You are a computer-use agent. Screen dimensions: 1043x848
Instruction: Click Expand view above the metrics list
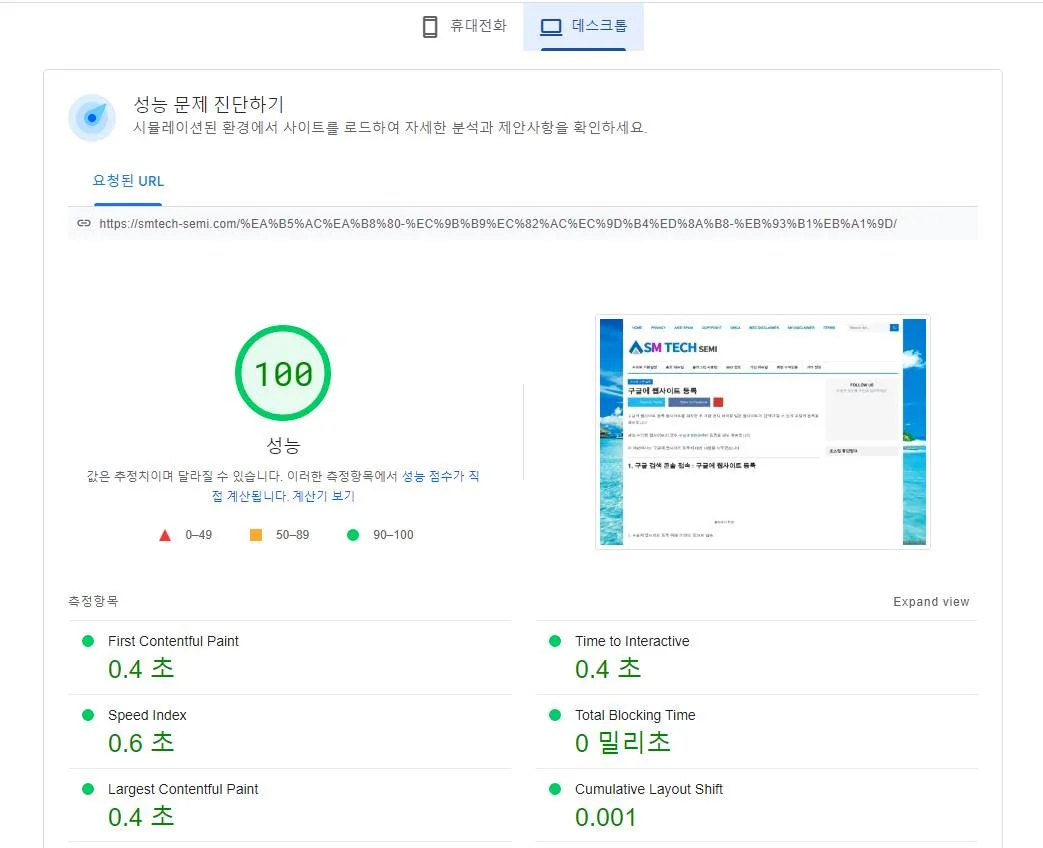(931, 601)
